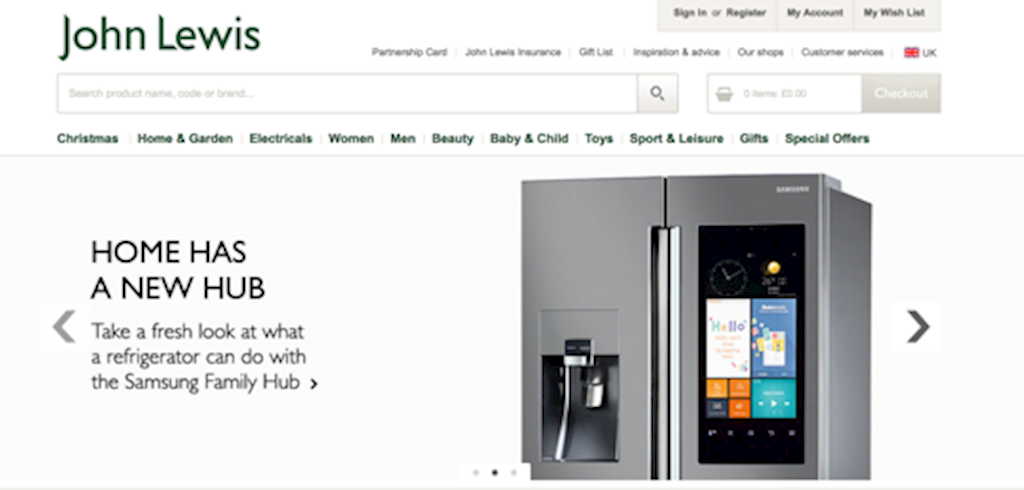Open the Christmas category
The width and height of the screenshot is (1024, 490).
88,139
